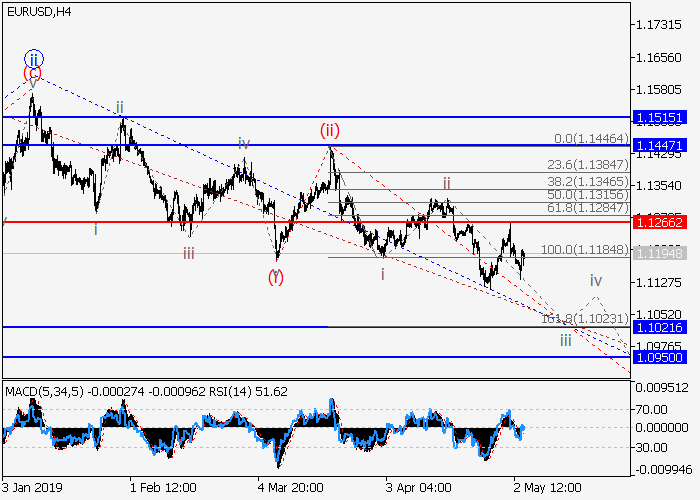The image size is (700, 500).
Task: Select the red 1.12662 price level tag
Action: [x=659, y=221]
